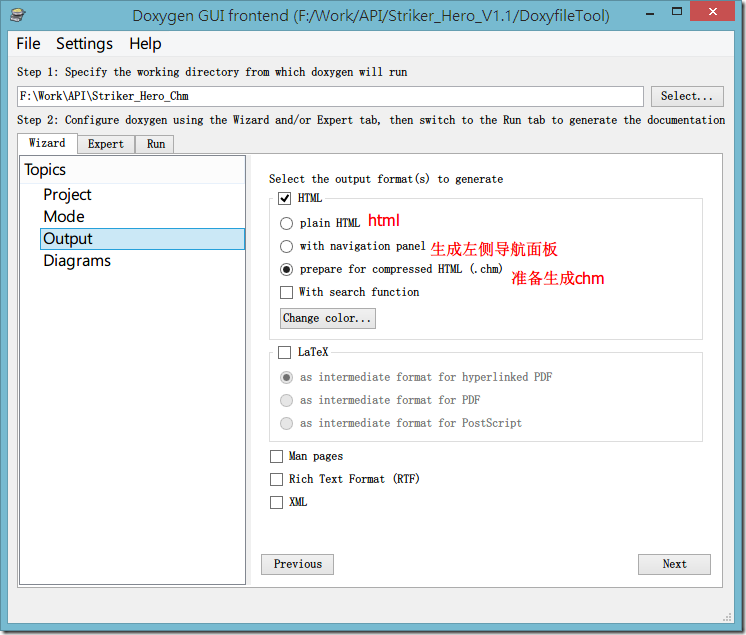The height and width of the screenshot is (635, 746).
Task: Click the Previous button
Action: pyautogui.click(x=297, y=564)
